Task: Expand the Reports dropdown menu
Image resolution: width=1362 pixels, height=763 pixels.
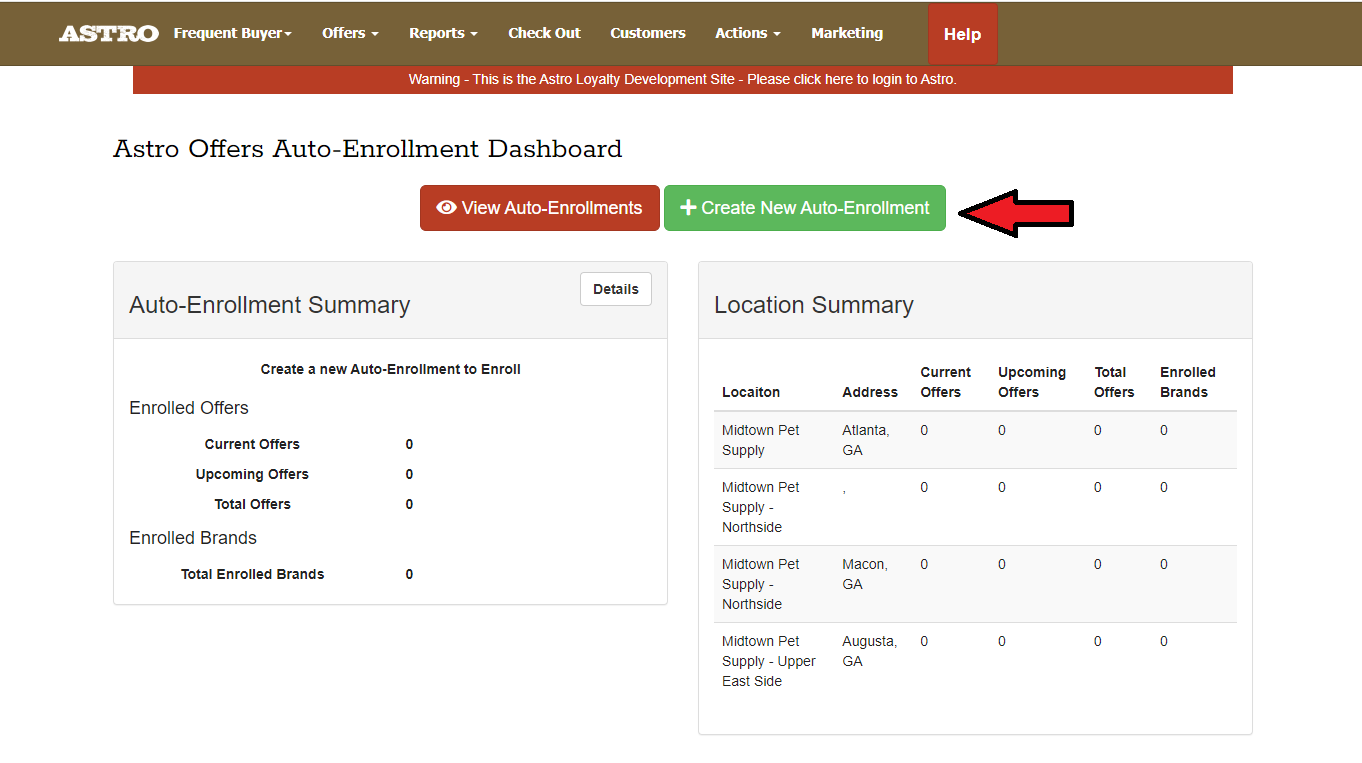Action: tap(443, 33)
